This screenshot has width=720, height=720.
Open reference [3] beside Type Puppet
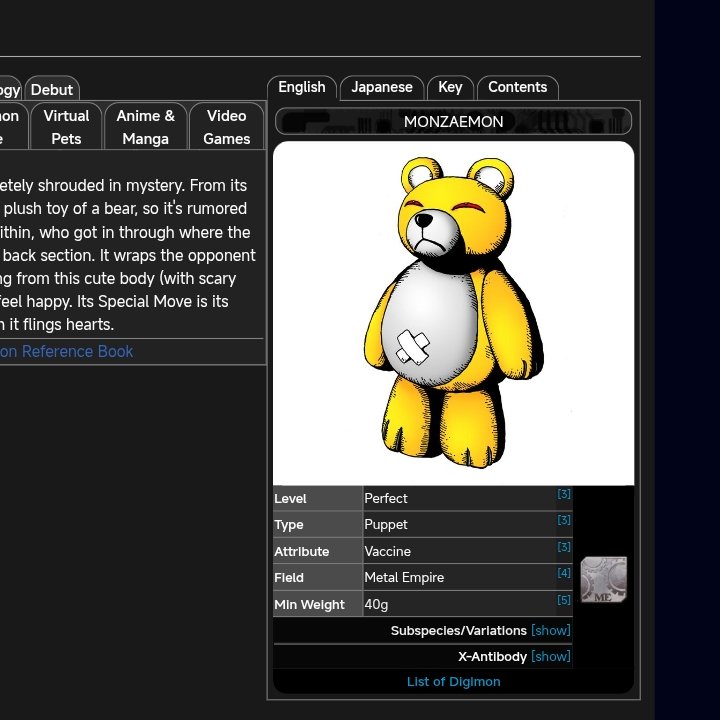point(564,520)
